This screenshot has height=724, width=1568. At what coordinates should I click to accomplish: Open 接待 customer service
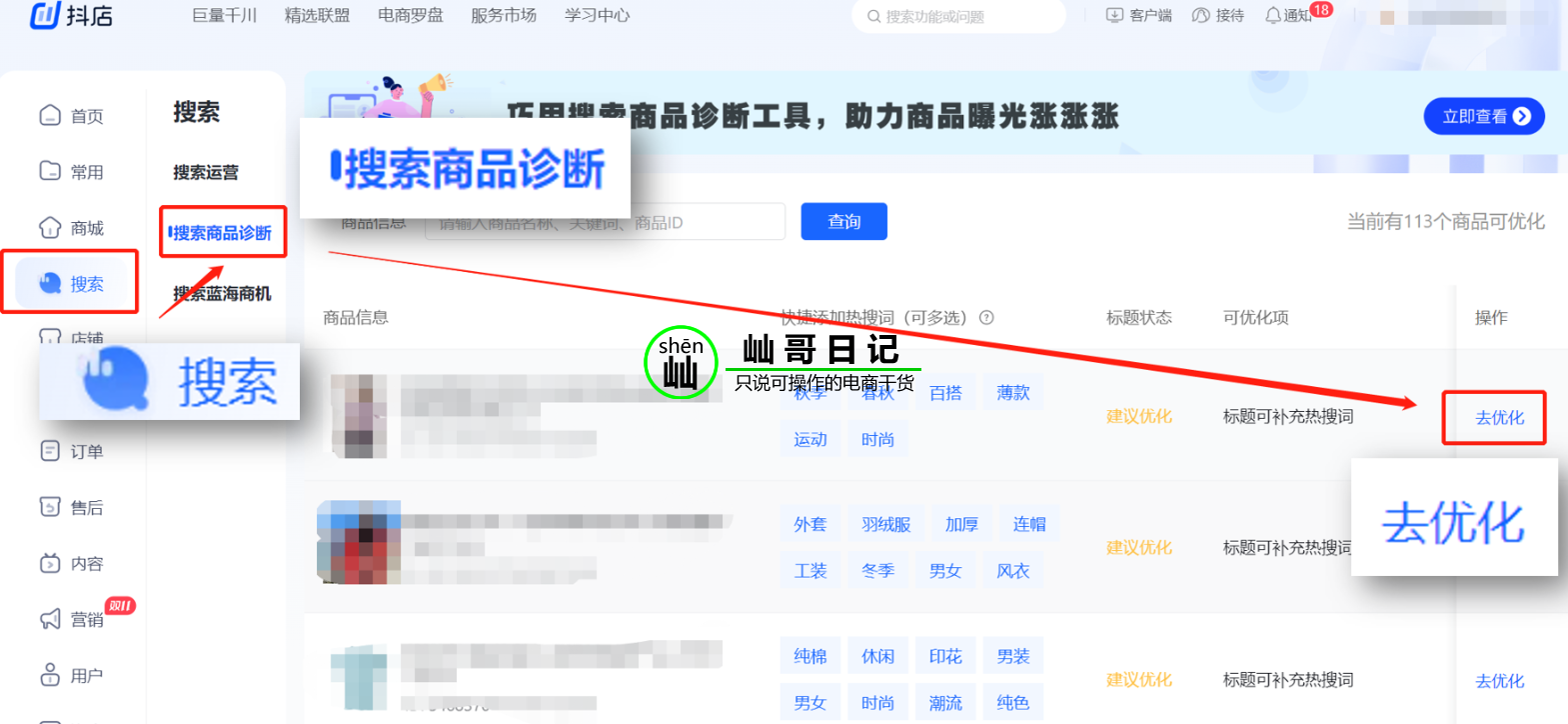[x=1218, y=15]
